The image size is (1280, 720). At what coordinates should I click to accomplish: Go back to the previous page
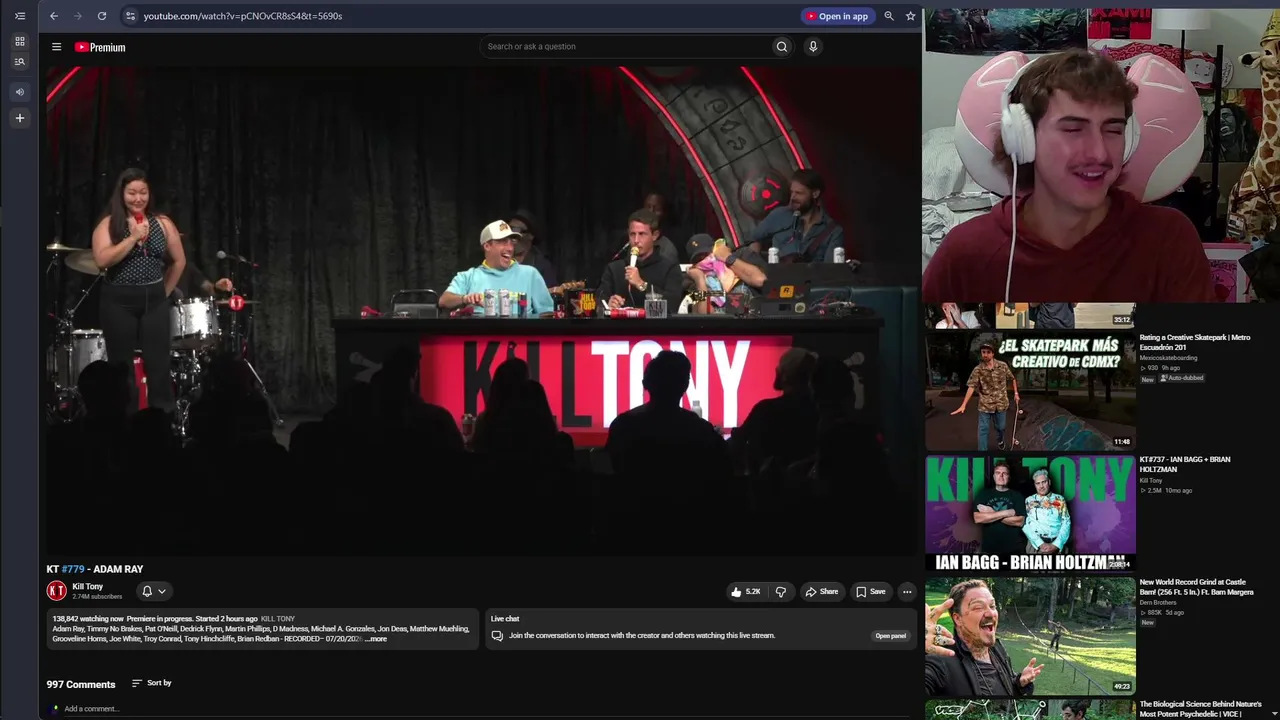coord(54,16)
